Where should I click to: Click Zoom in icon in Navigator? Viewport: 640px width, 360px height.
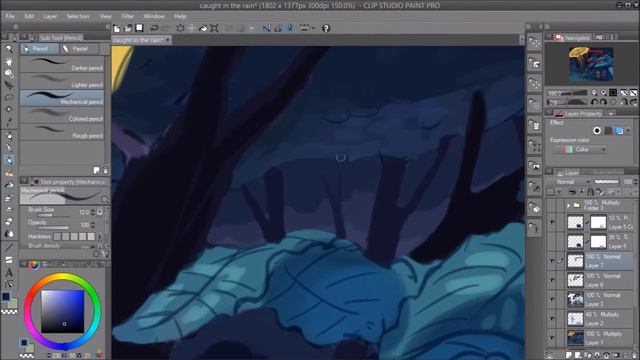603,93
